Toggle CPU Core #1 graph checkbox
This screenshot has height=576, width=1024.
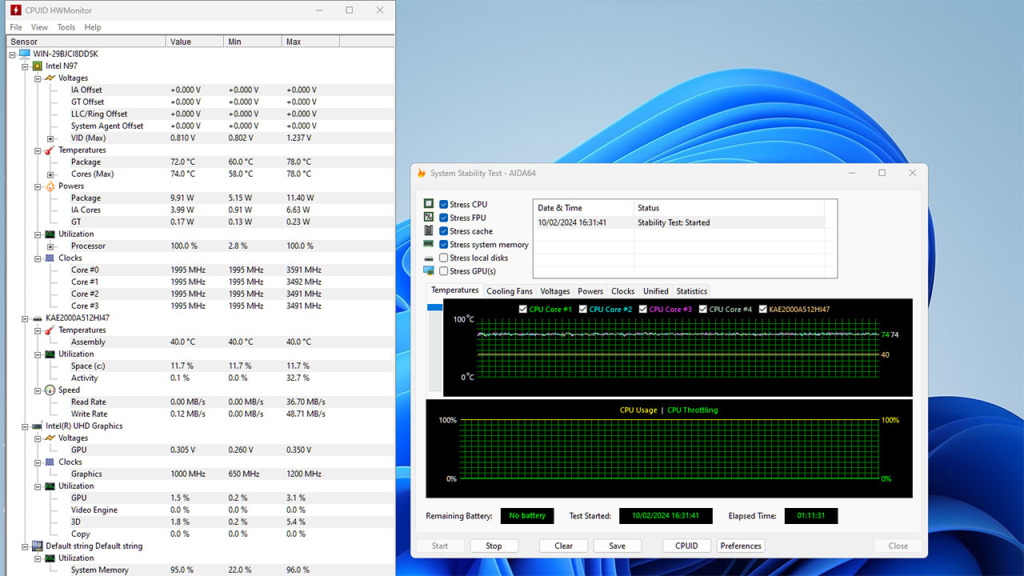[x=522, y=309]
